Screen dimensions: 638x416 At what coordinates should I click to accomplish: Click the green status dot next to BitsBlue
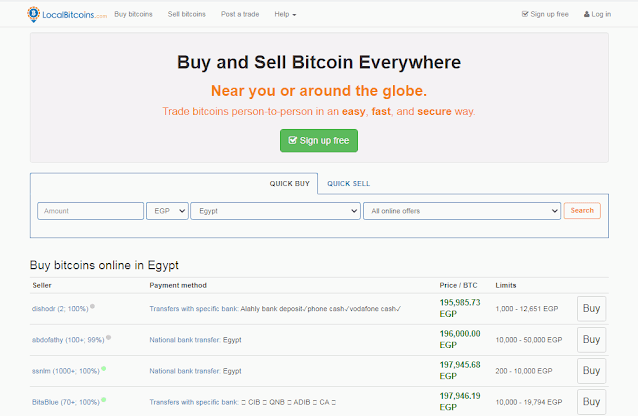[104, 400]
